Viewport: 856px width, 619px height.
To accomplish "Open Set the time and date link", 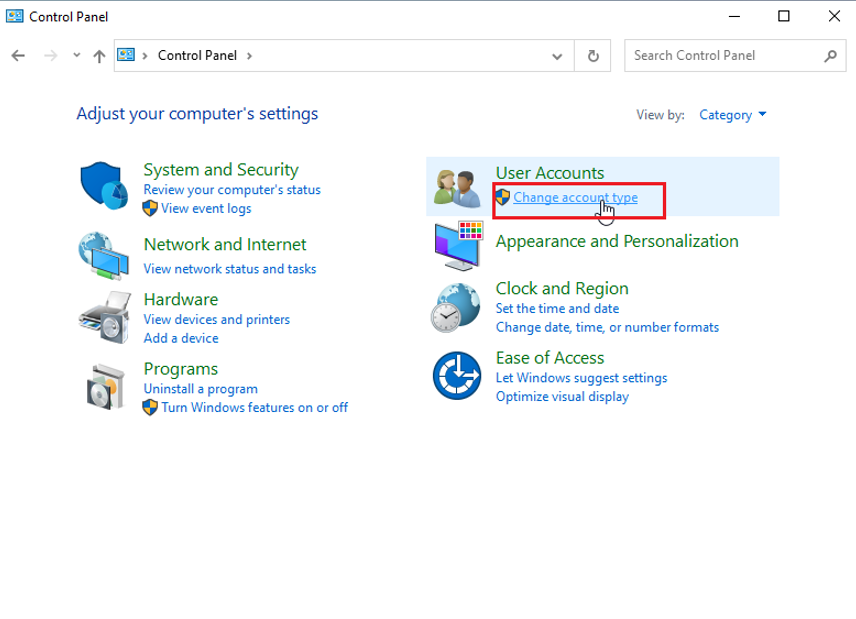I will coord(557,309).
